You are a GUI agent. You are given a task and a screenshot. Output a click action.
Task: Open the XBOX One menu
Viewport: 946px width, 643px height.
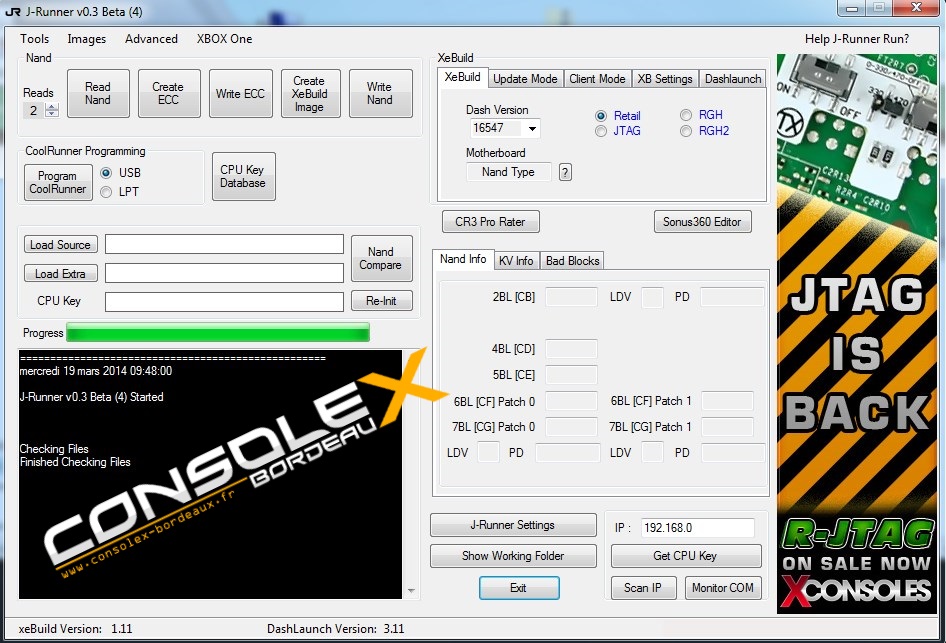point(224,39)
